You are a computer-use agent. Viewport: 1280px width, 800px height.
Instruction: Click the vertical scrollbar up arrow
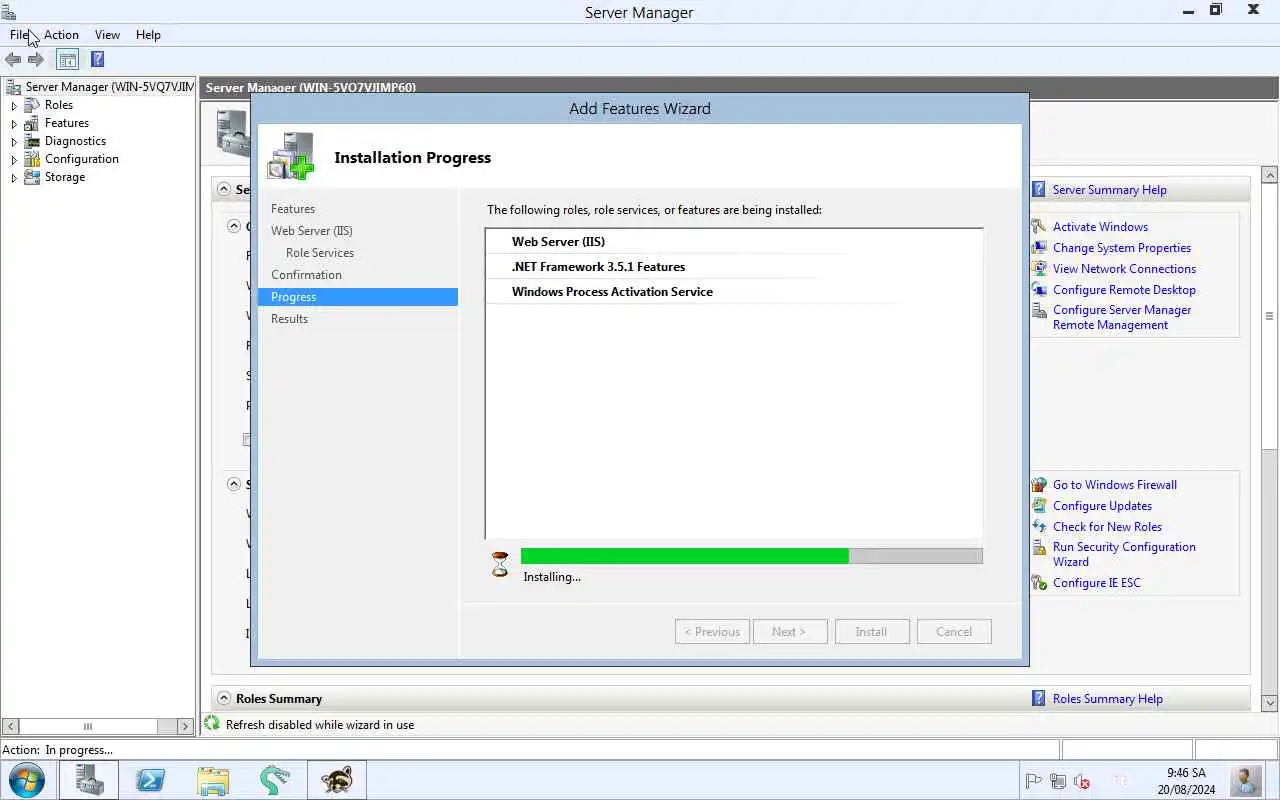(x=1270, y=175)
